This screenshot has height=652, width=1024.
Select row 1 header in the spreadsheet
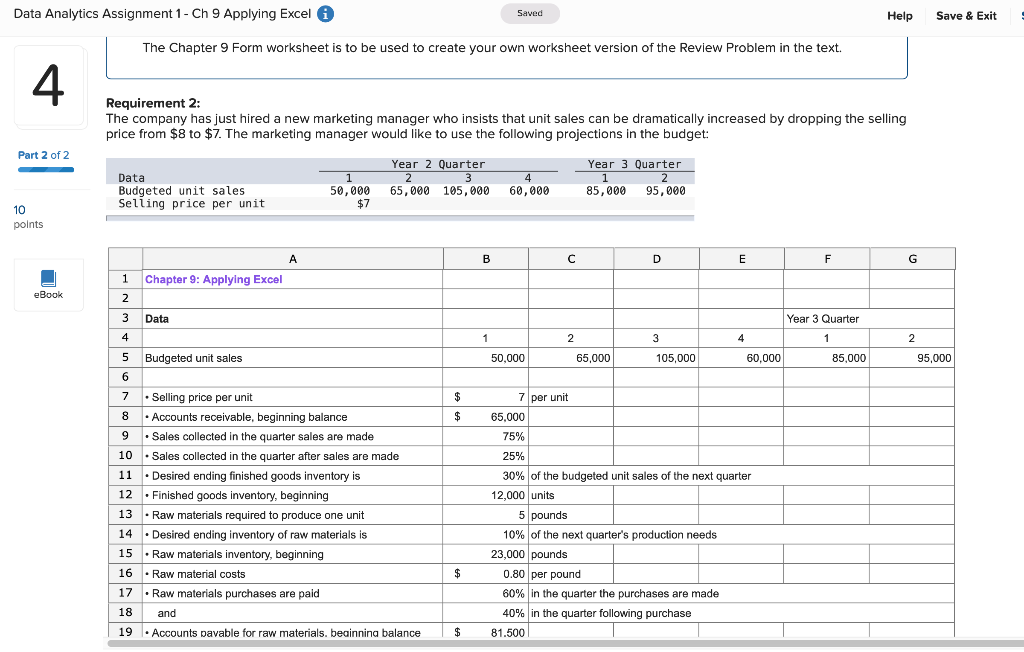(125, 278)
